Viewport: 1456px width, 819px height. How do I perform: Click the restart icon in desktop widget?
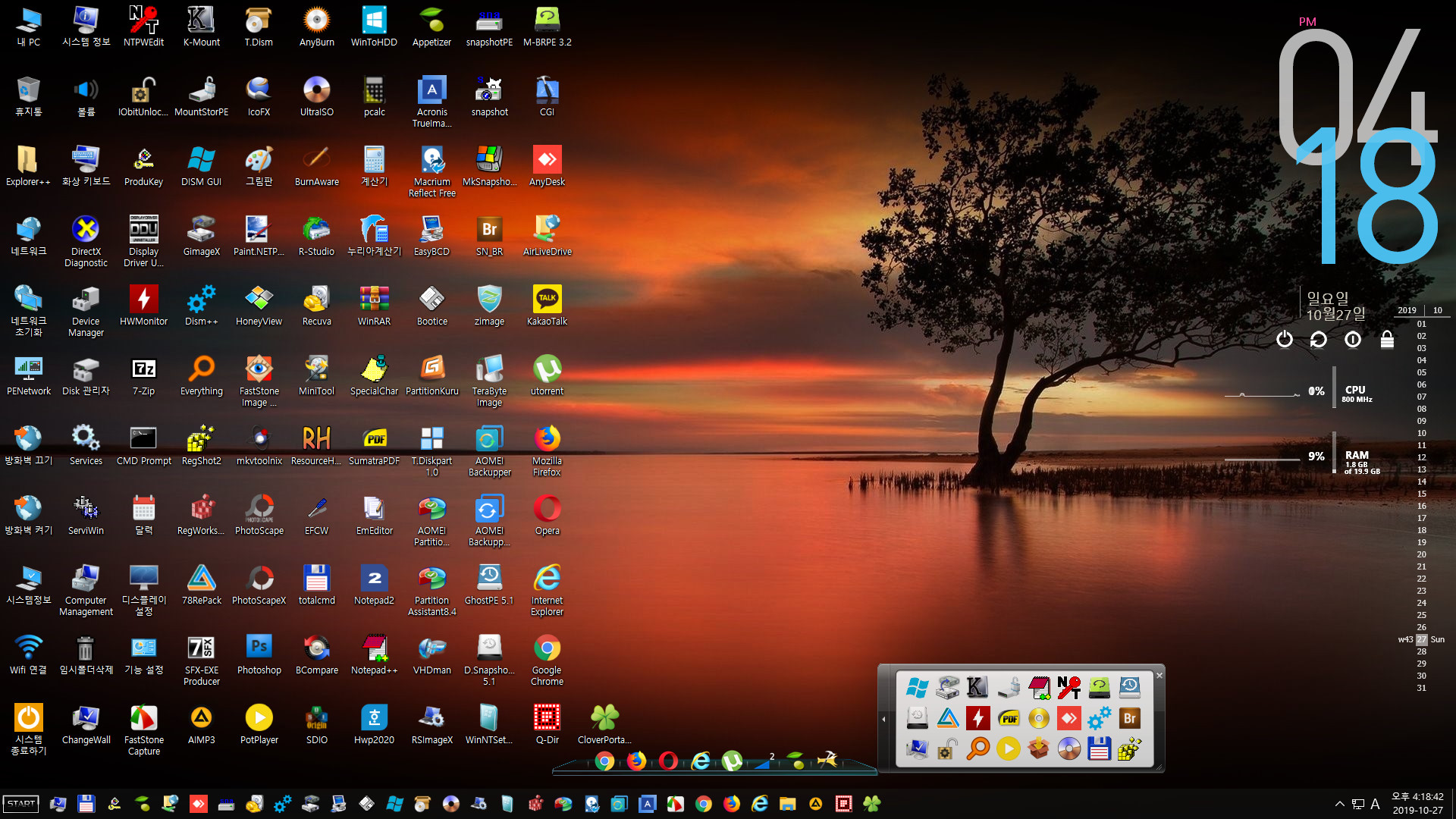point(1318,339)
